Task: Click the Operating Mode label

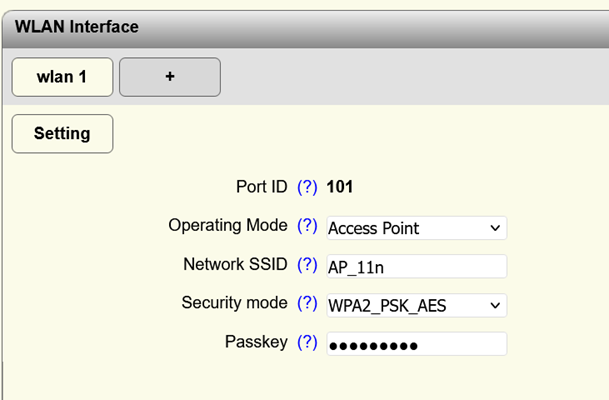Action: tap(228, 226)
